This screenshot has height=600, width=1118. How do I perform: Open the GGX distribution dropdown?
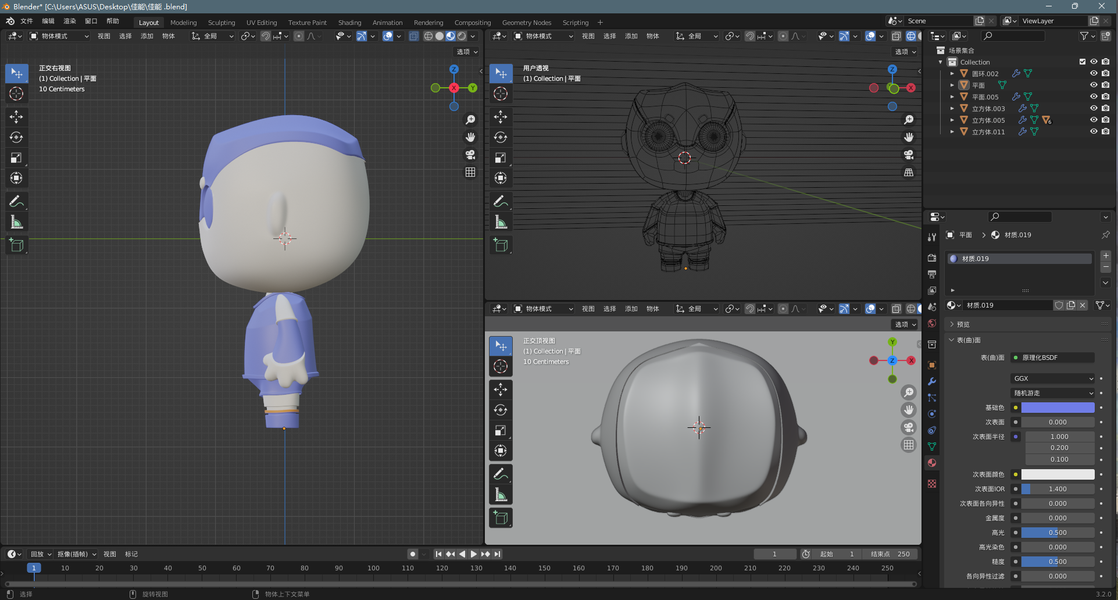pyautogui.click(x=1052, y=378)
